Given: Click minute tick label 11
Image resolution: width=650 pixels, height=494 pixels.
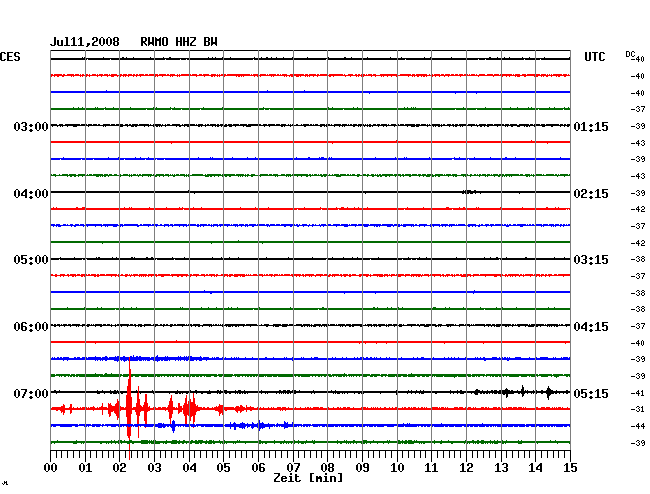Looking at the screenshot, I should click(x=431, y=468).
